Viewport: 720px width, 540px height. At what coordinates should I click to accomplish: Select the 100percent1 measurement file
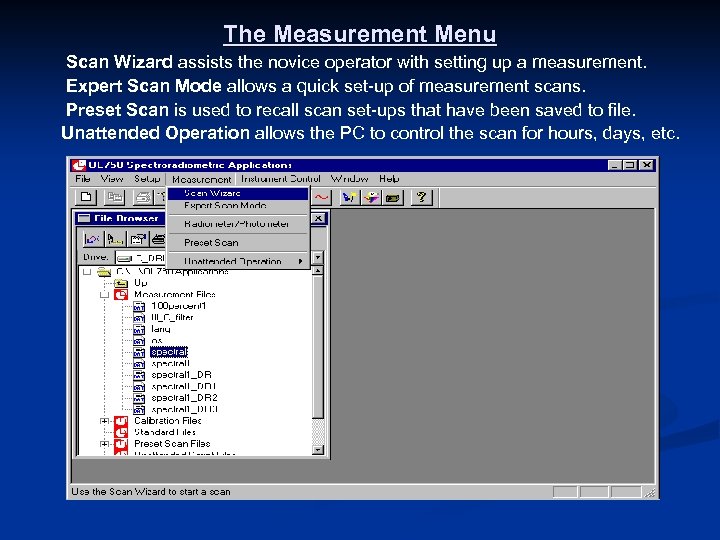coord(179,306)
